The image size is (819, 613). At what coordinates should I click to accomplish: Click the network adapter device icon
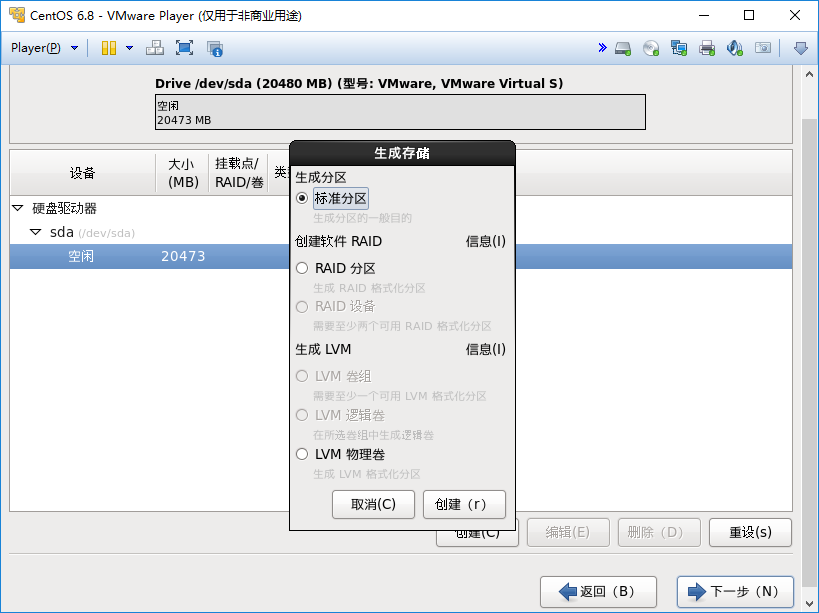click(679, 49)
